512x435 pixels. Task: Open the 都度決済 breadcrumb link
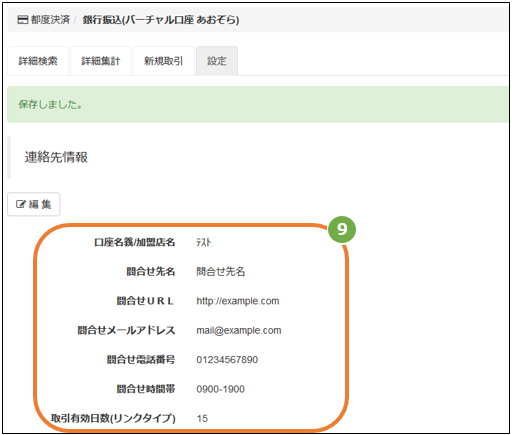click(x=50, y=20)
